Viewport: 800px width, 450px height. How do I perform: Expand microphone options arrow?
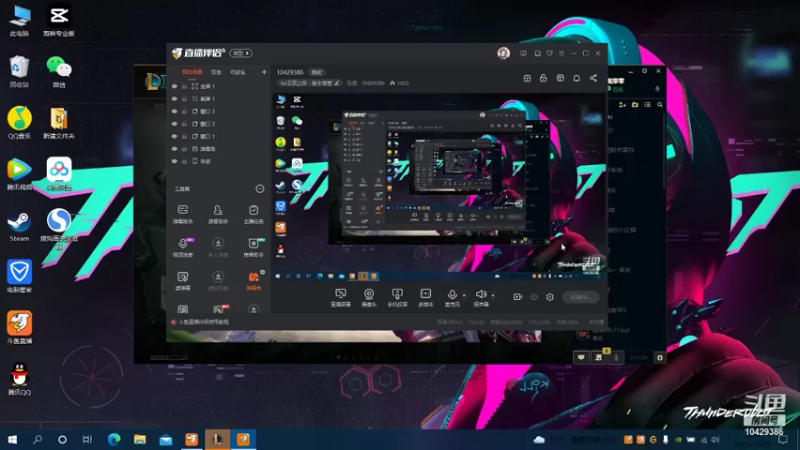(x=464, y=295)
